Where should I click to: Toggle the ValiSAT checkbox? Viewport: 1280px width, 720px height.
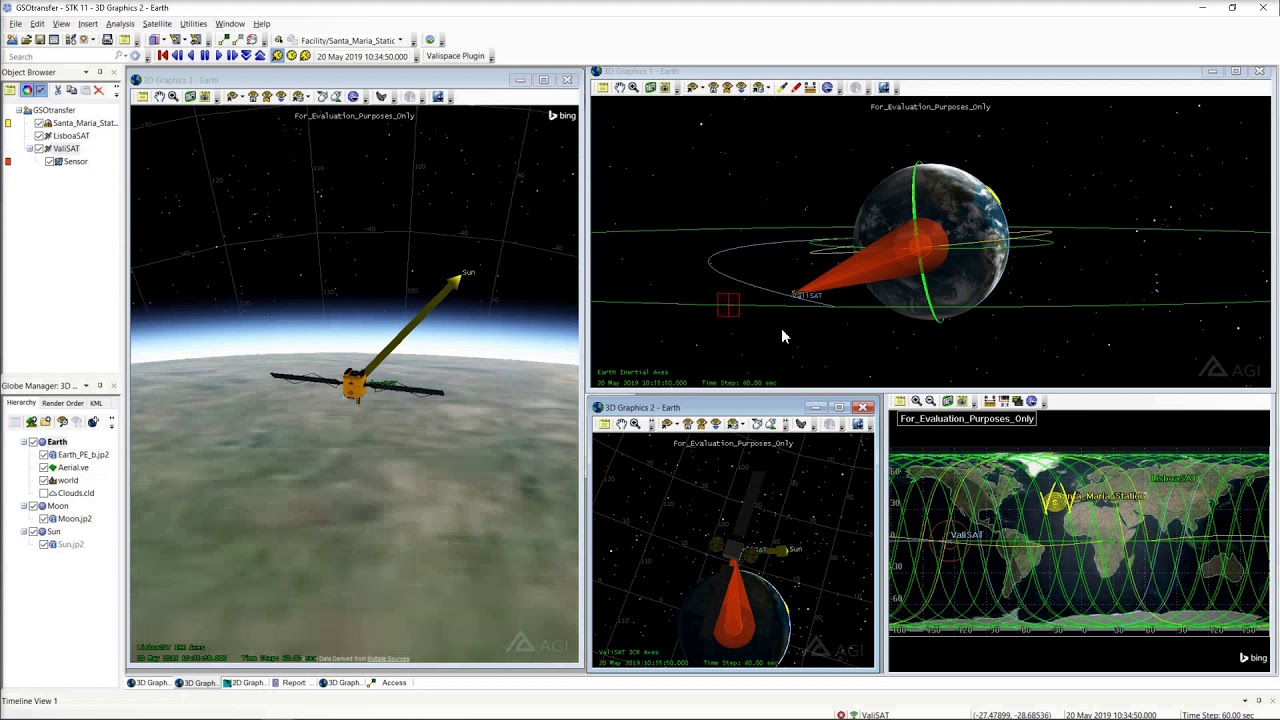(x=40, y=149)
